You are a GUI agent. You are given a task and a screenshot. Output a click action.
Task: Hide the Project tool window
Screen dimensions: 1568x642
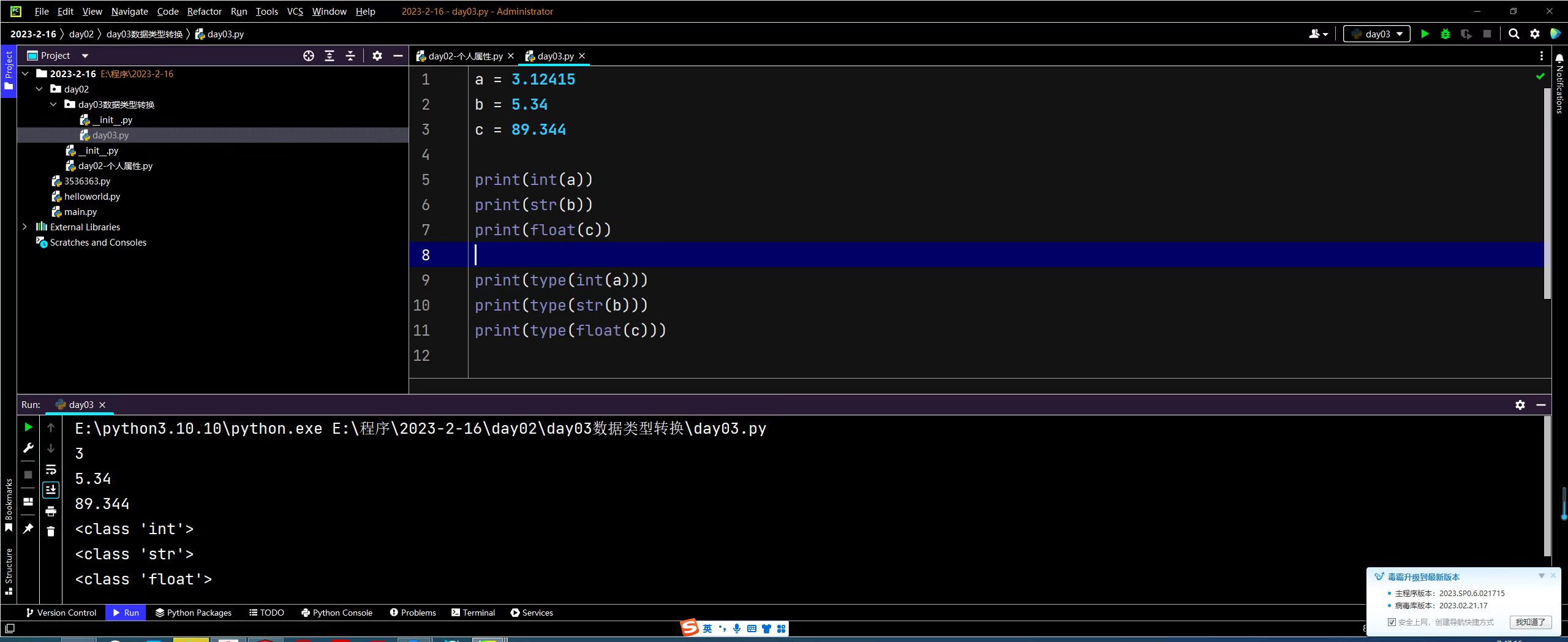398,56
